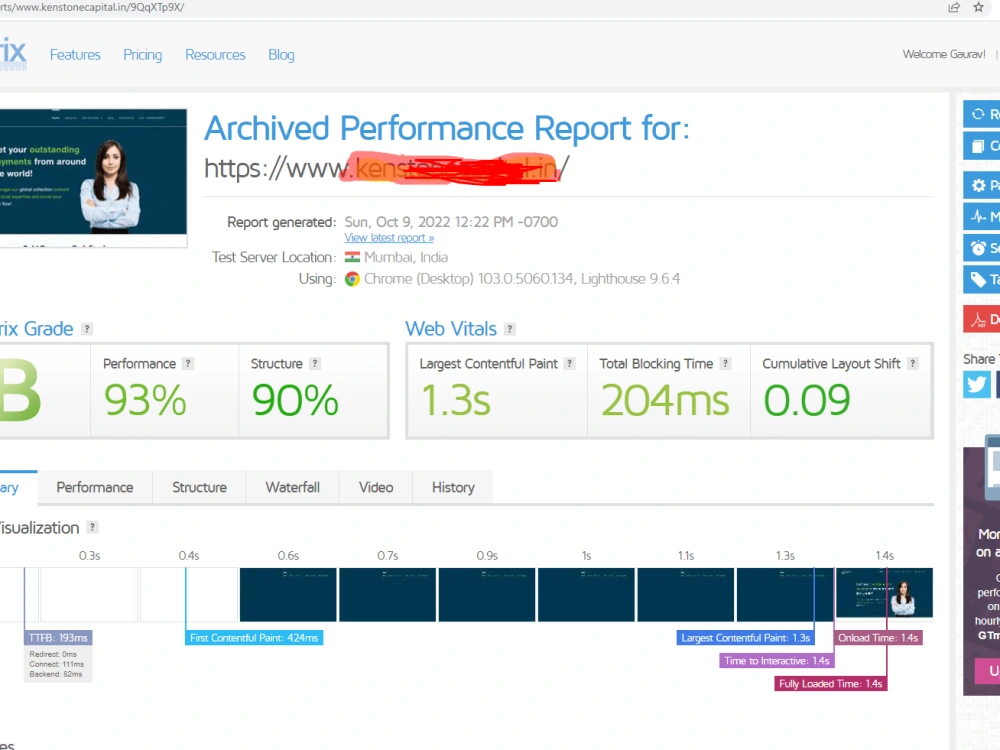Click the monitor pulse icon button
1000x750 pixels.
(x=982, y=217)
